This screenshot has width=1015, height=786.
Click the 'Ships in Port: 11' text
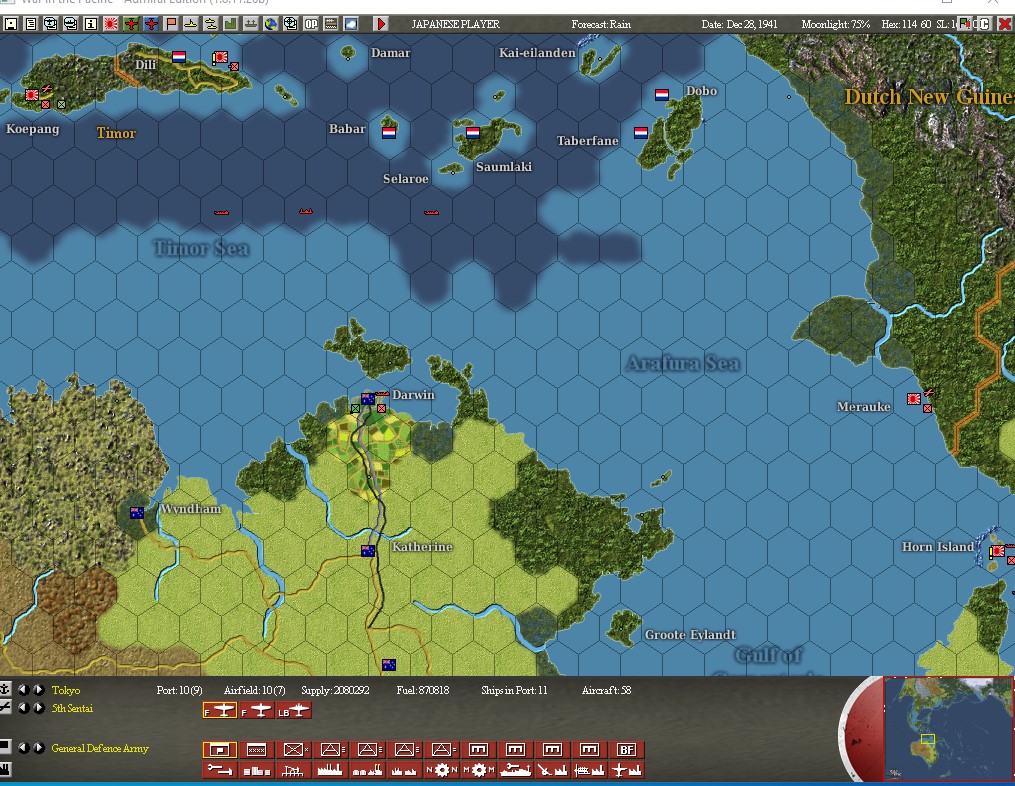514,690
